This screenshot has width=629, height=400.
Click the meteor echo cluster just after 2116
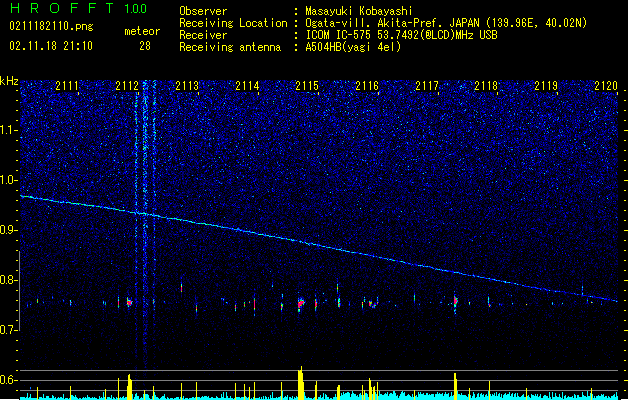click(x=373, y=303)
